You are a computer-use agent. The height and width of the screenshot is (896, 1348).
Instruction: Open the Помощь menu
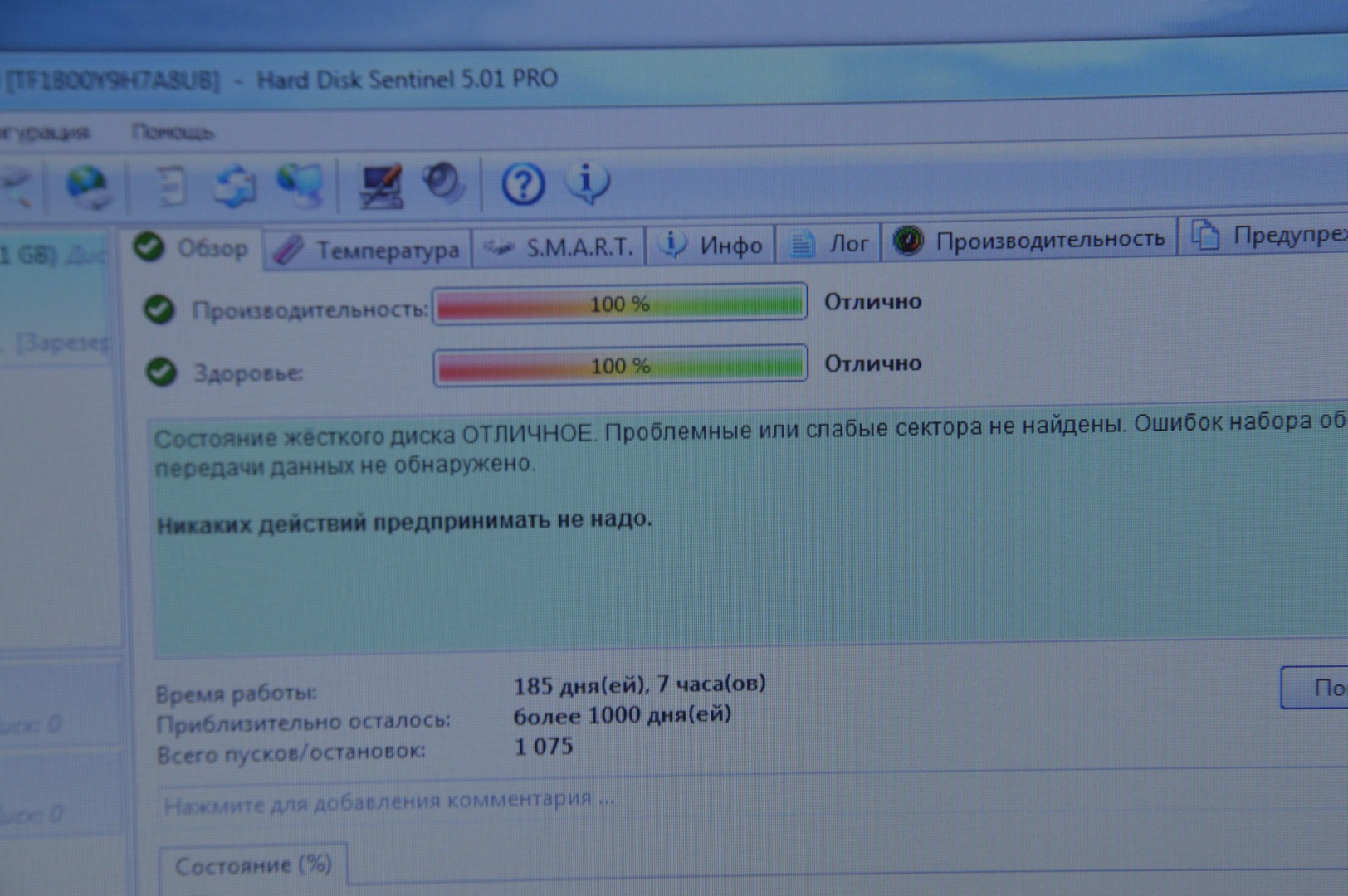[172, 133]
